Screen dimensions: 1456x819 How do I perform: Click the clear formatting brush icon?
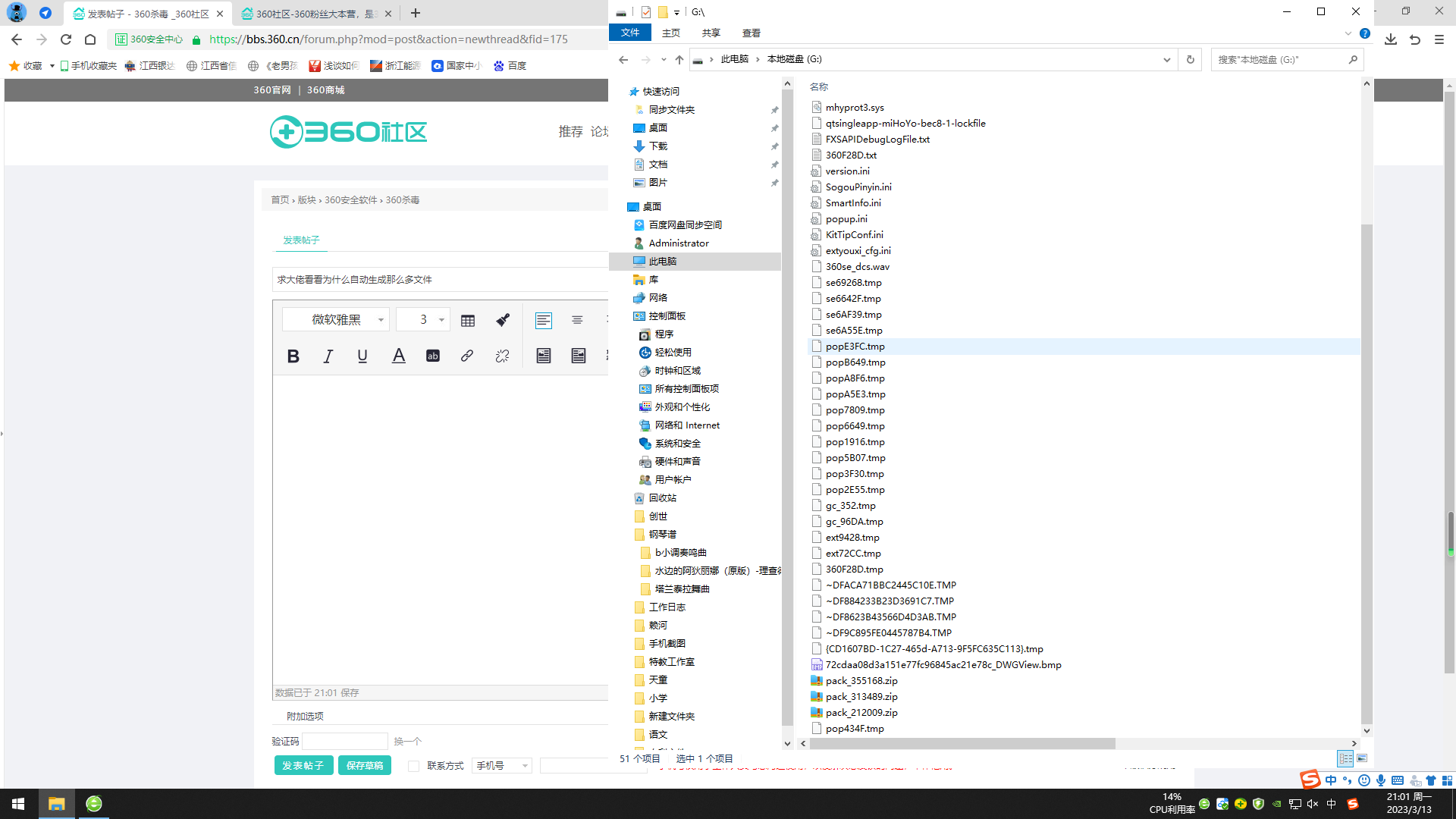[x=503, y=321]
